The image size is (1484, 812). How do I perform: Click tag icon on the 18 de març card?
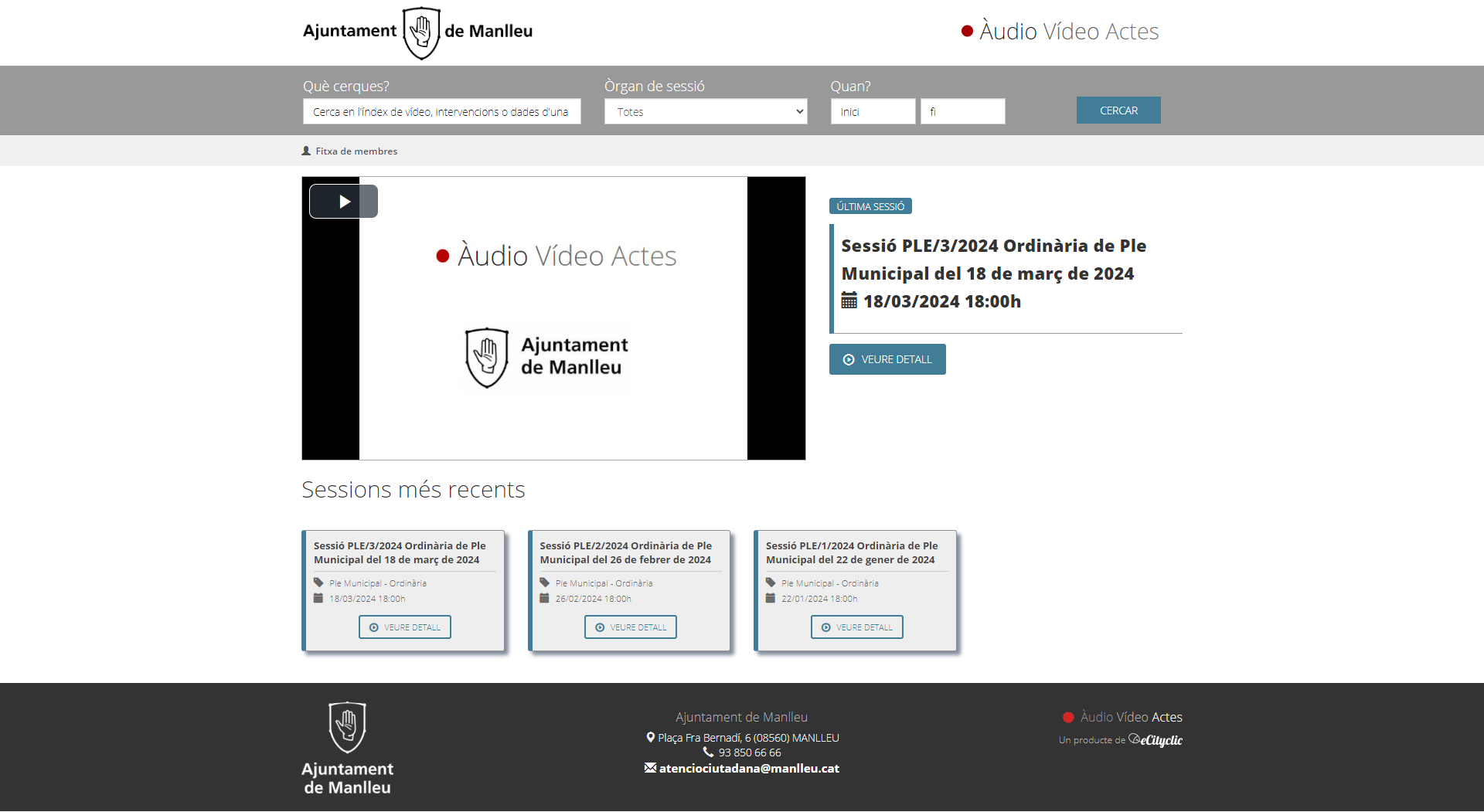click(318, 583)
